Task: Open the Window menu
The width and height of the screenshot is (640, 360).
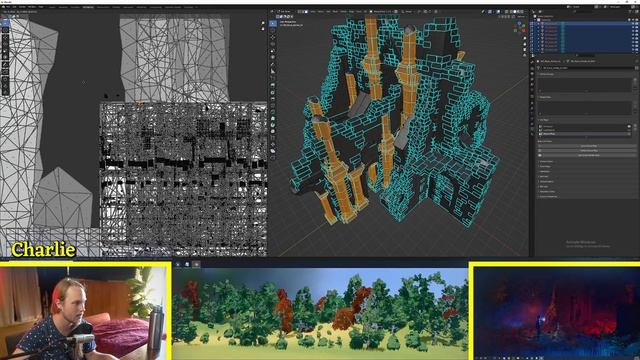Action: (x=32, y=7)
